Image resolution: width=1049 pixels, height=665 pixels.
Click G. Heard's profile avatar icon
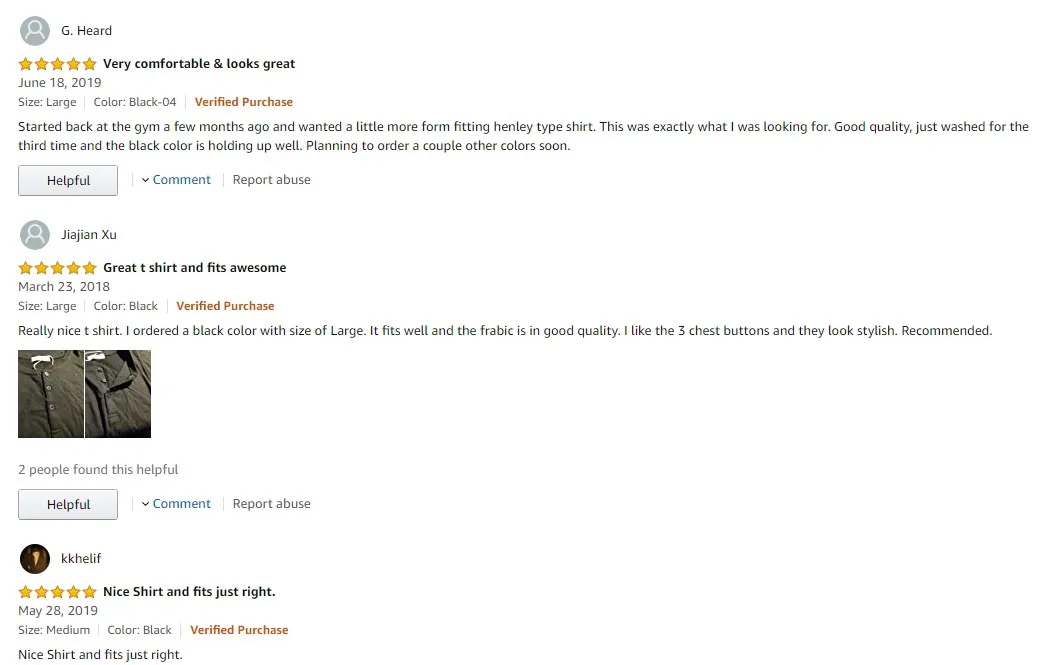(35, 31)
